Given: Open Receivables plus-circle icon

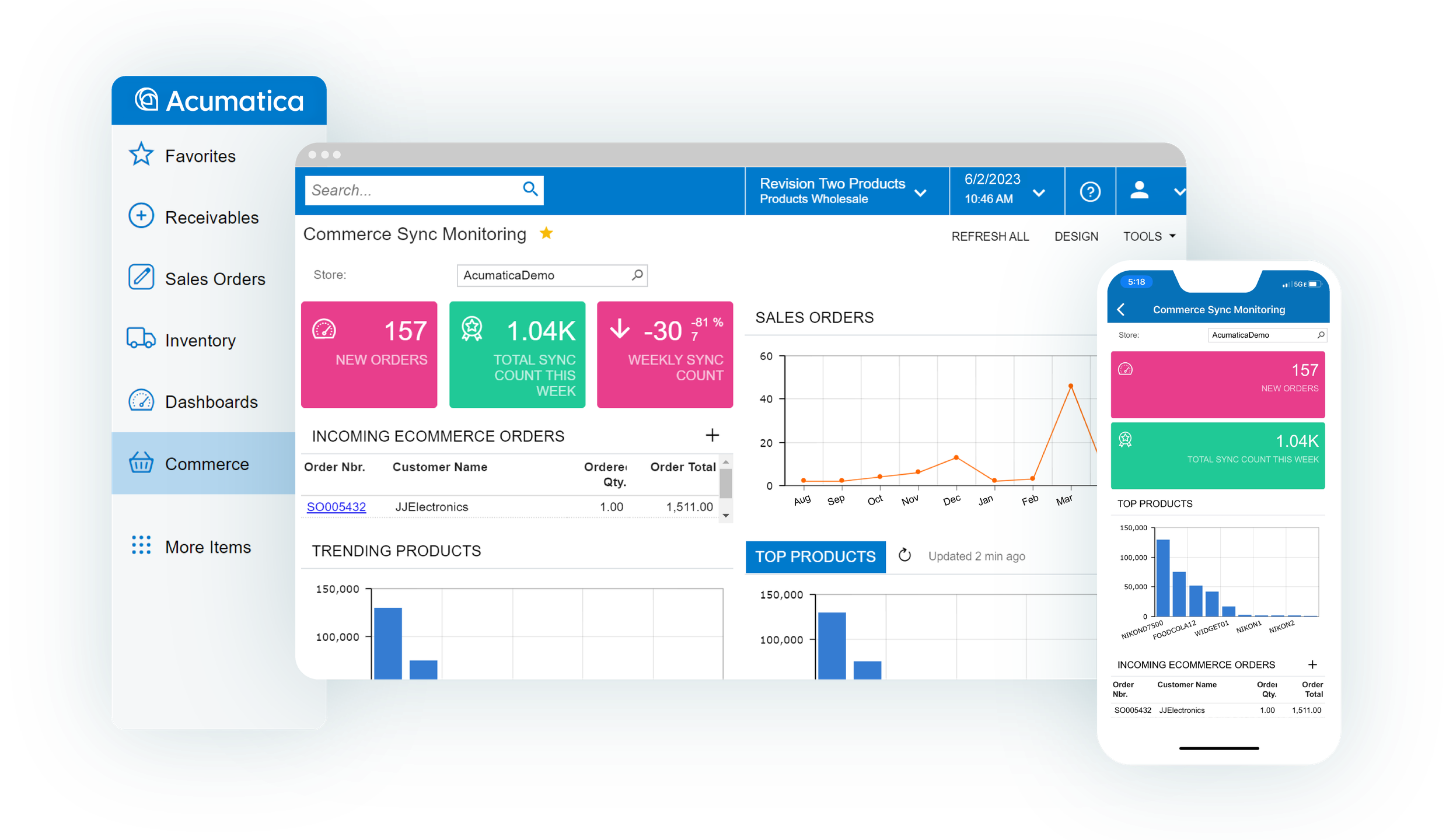Looking at the screenshot, I should click(x=141, y=216).
